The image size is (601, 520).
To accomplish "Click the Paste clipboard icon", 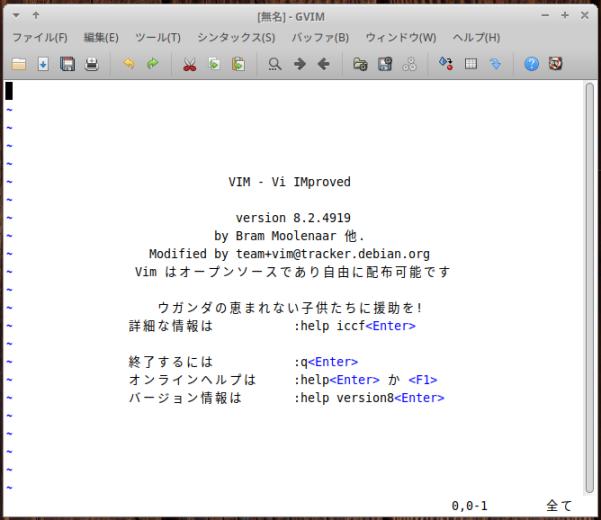I will (x=238, y=64).
